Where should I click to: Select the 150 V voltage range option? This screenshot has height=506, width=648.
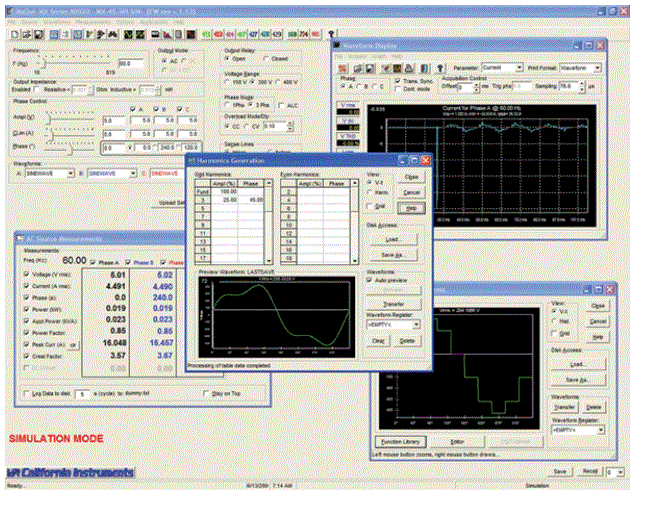click(227, 82)
